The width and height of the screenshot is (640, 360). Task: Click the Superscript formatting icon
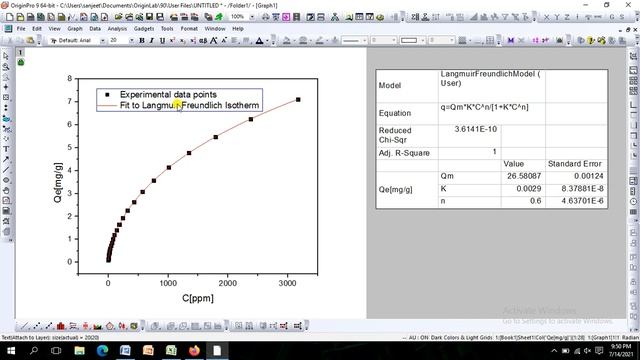[x=172, y=40]
